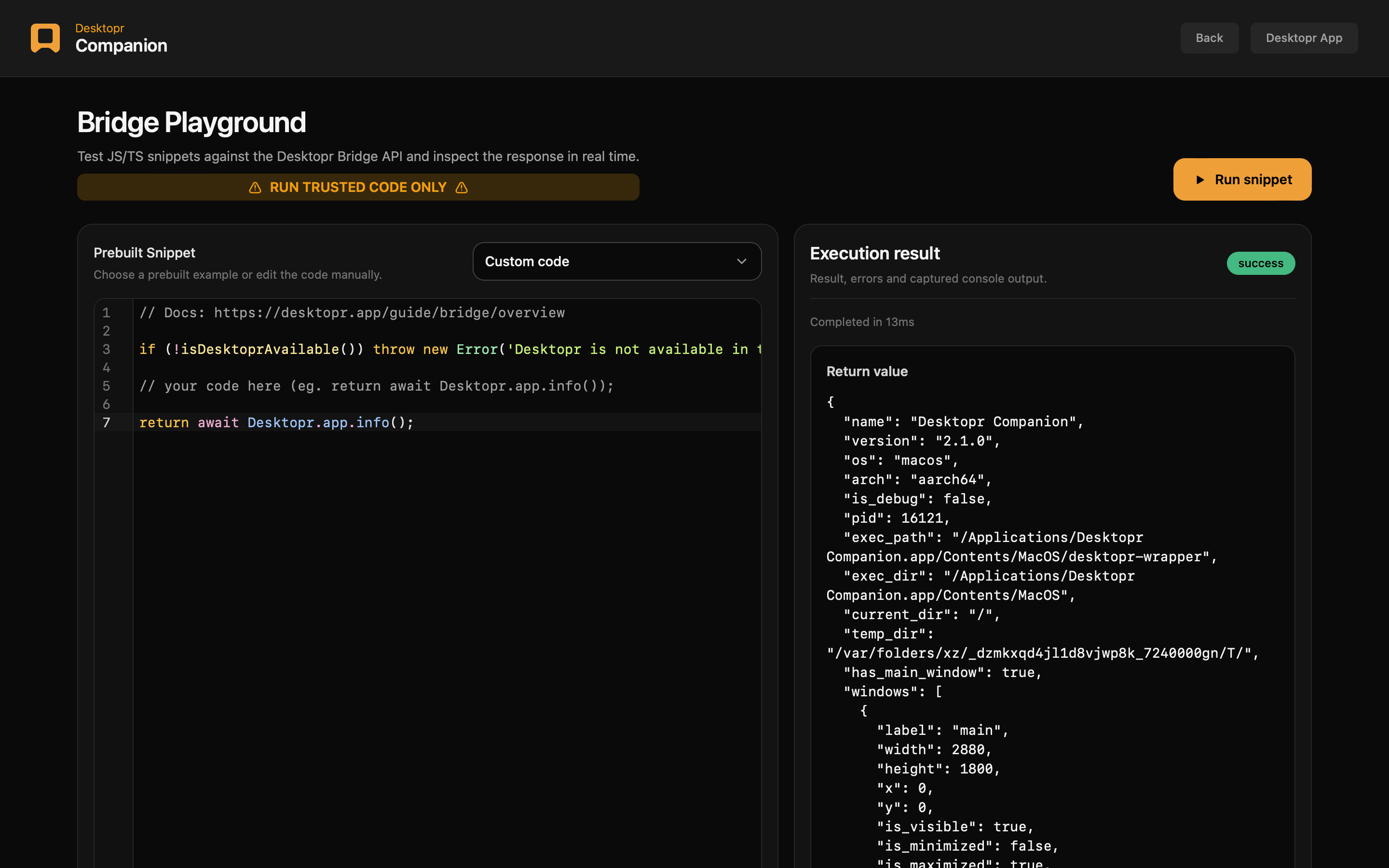Image resolution: width=1389 pixels, height=868 pixels.
Task: Go back using the Back button
Action: click(x=1210, y=38)
